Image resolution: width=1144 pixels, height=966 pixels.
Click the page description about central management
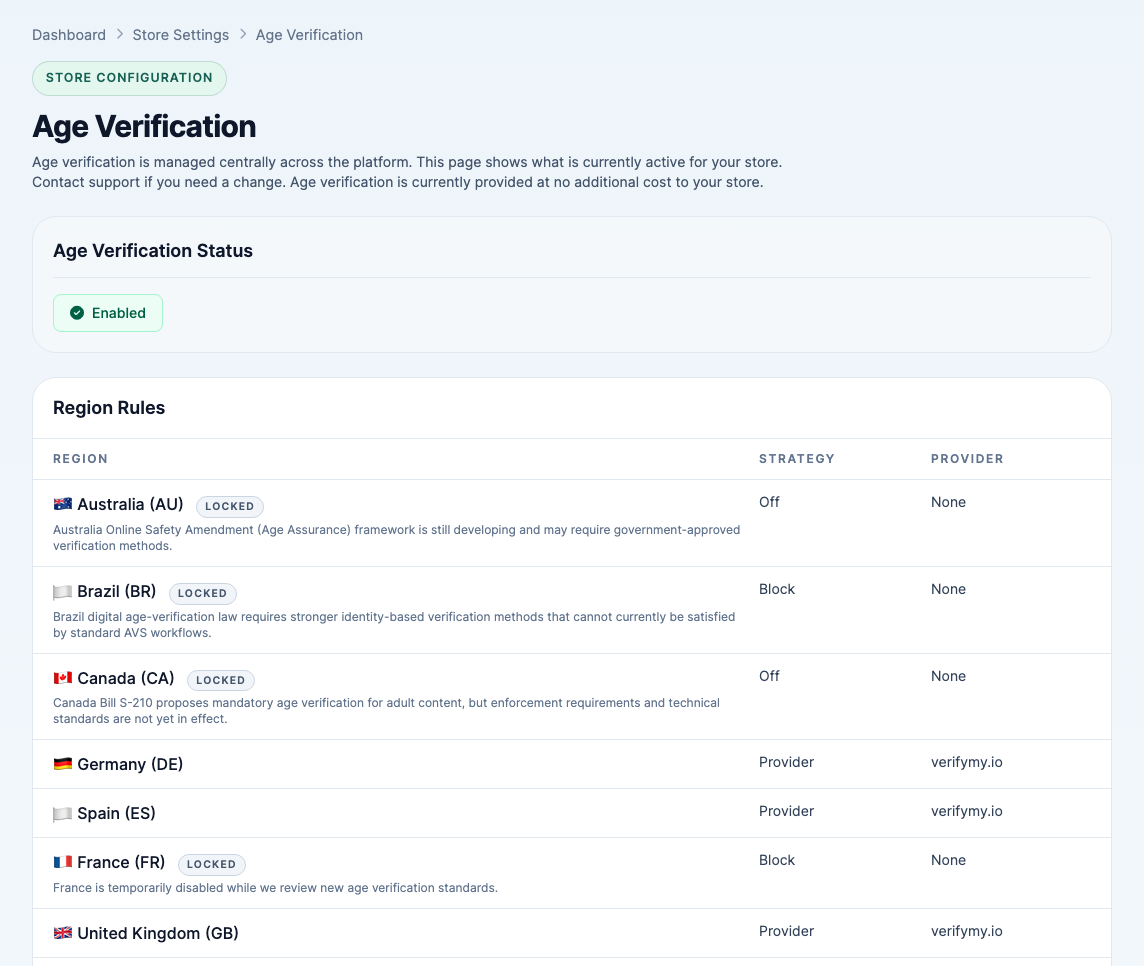point(407,172)
